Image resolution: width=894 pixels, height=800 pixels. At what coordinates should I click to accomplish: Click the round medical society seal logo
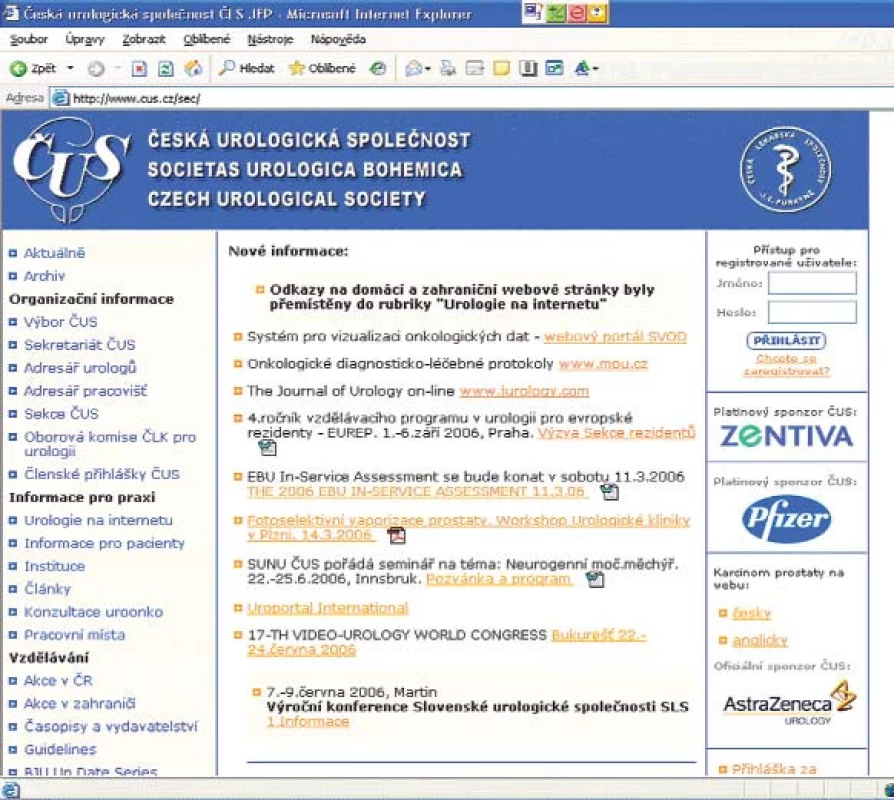[x=785, y=169]
